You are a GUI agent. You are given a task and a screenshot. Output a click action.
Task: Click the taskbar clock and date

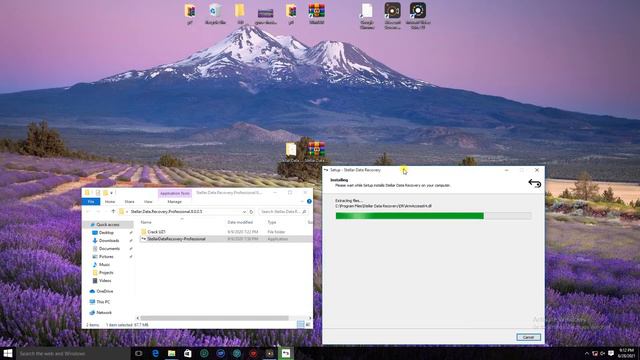pos(626,353)
